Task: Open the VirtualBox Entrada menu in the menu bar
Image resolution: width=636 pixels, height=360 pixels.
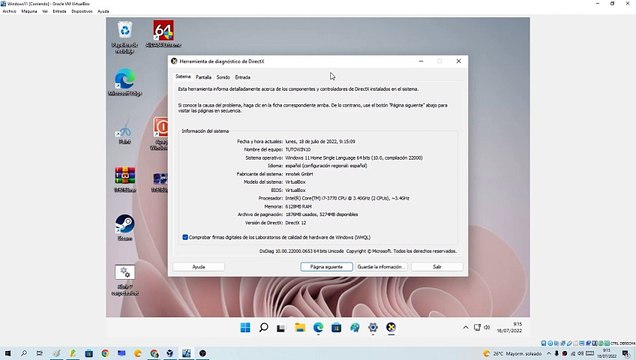Action: click(59, 11)
